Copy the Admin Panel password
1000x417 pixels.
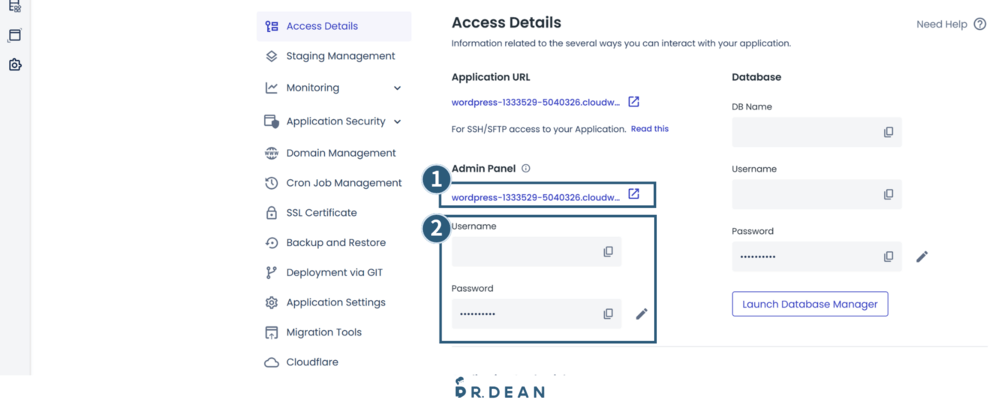[608, 314]
